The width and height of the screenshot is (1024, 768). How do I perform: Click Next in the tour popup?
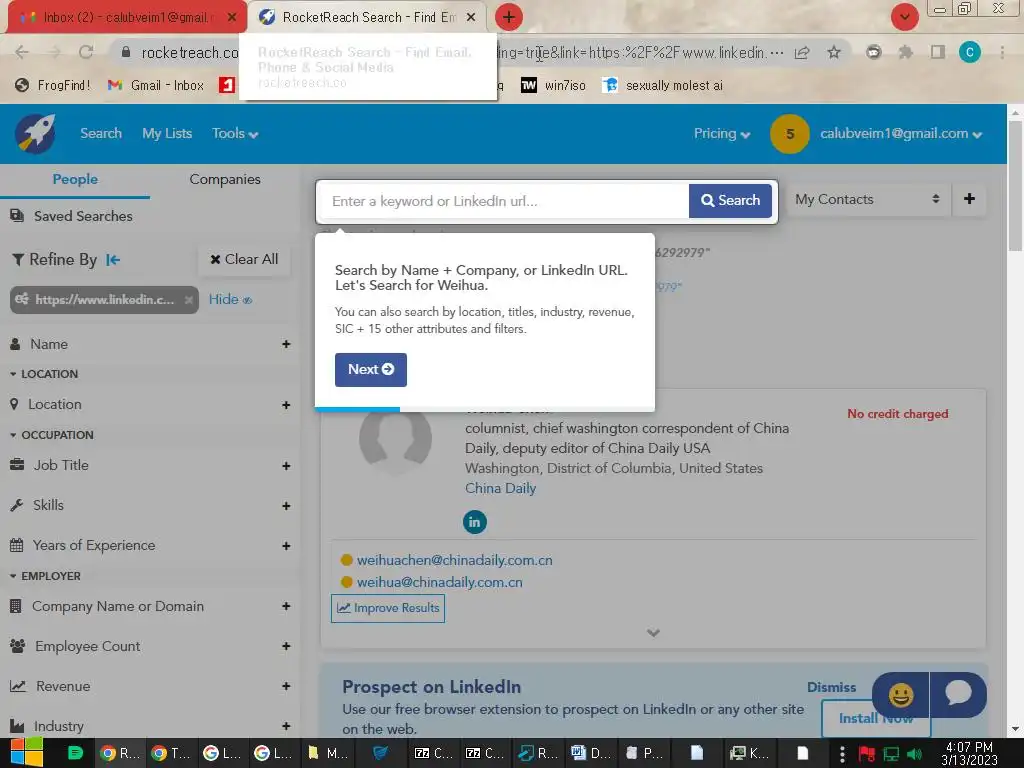pyautogui.click(x=370, y=370)
